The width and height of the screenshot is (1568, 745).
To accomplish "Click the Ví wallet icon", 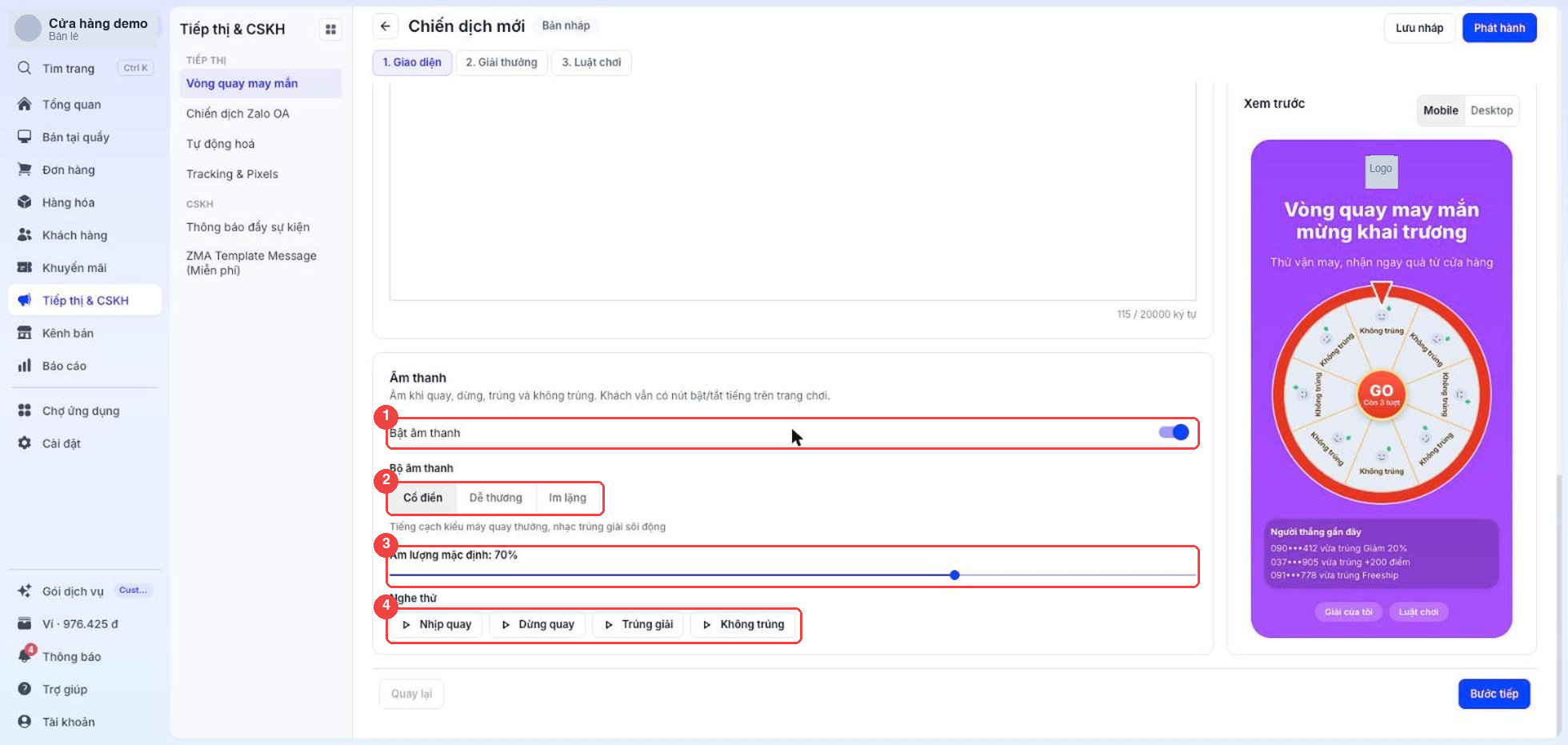I will click(x=25, y=623).
